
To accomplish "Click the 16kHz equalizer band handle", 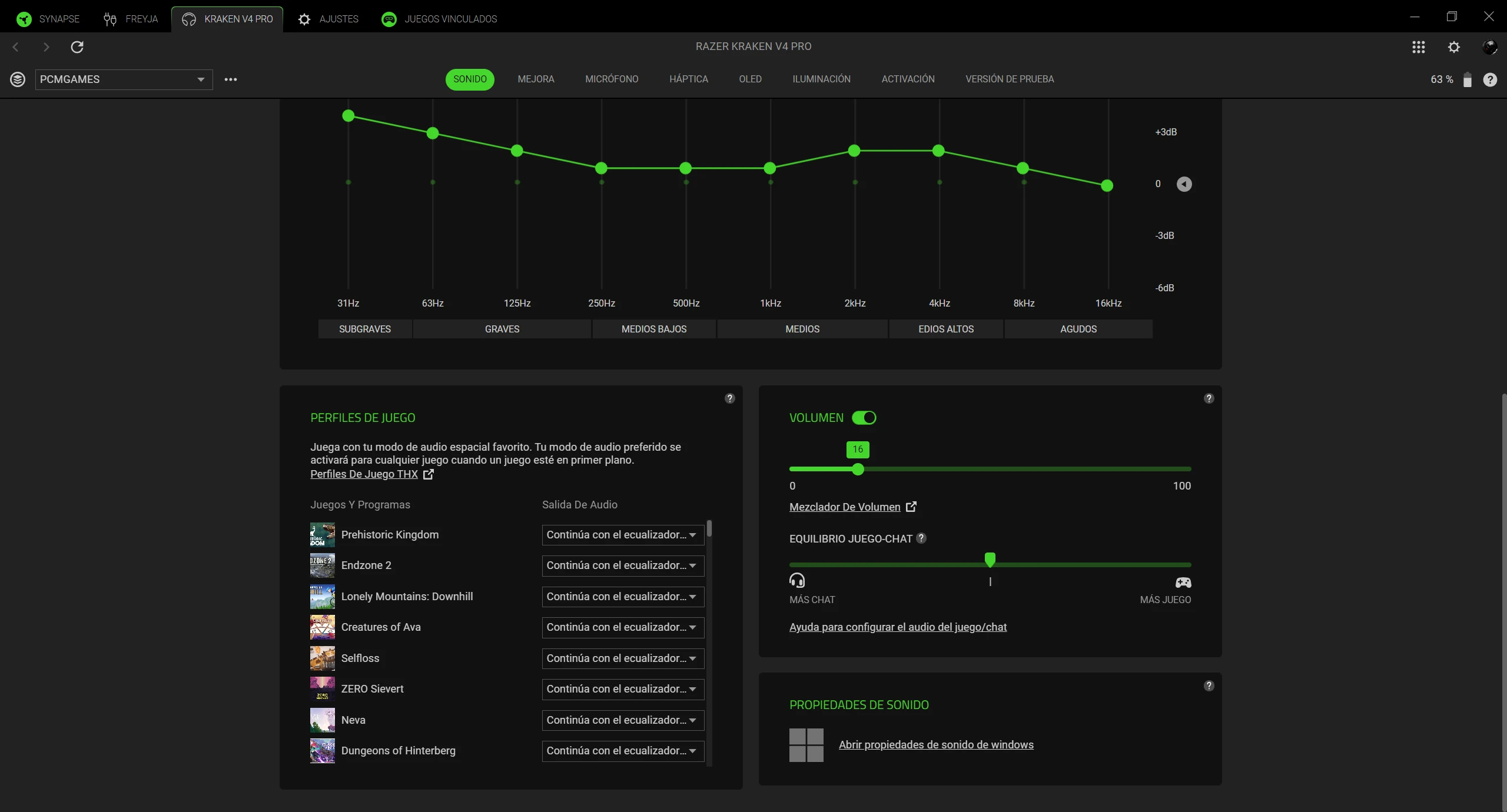I will 1107,186.
